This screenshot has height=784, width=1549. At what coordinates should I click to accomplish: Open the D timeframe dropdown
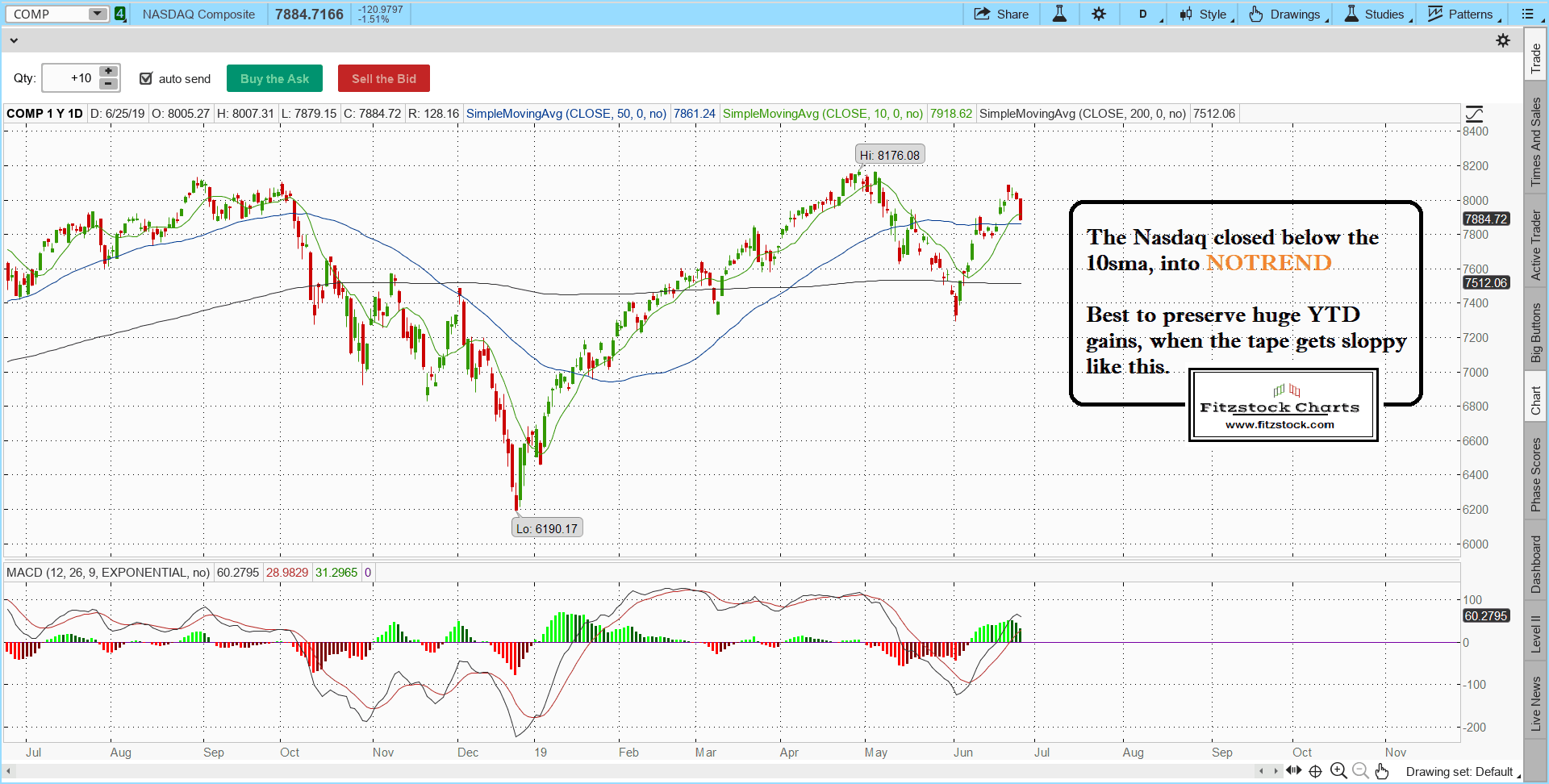[1144, 14]
